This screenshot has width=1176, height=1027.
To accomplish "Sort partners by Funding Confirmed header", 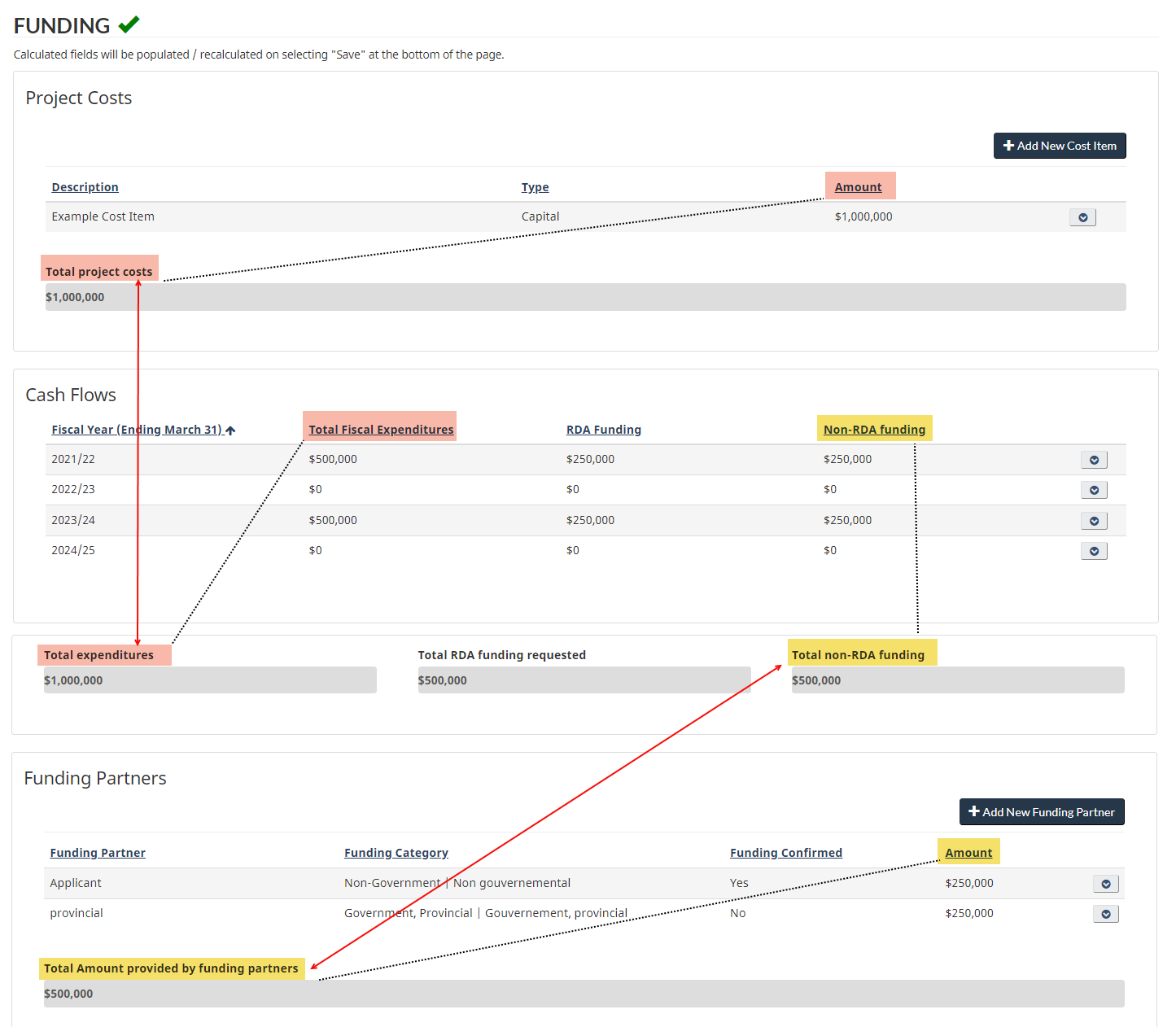I will point(785,853).
